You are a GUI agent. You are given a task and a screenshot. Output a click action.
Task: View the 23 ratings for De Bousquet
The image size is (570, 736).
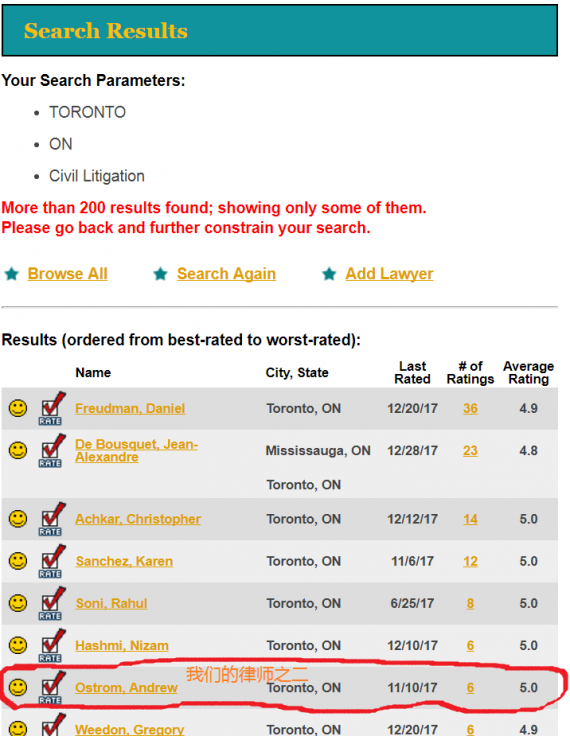470,451
